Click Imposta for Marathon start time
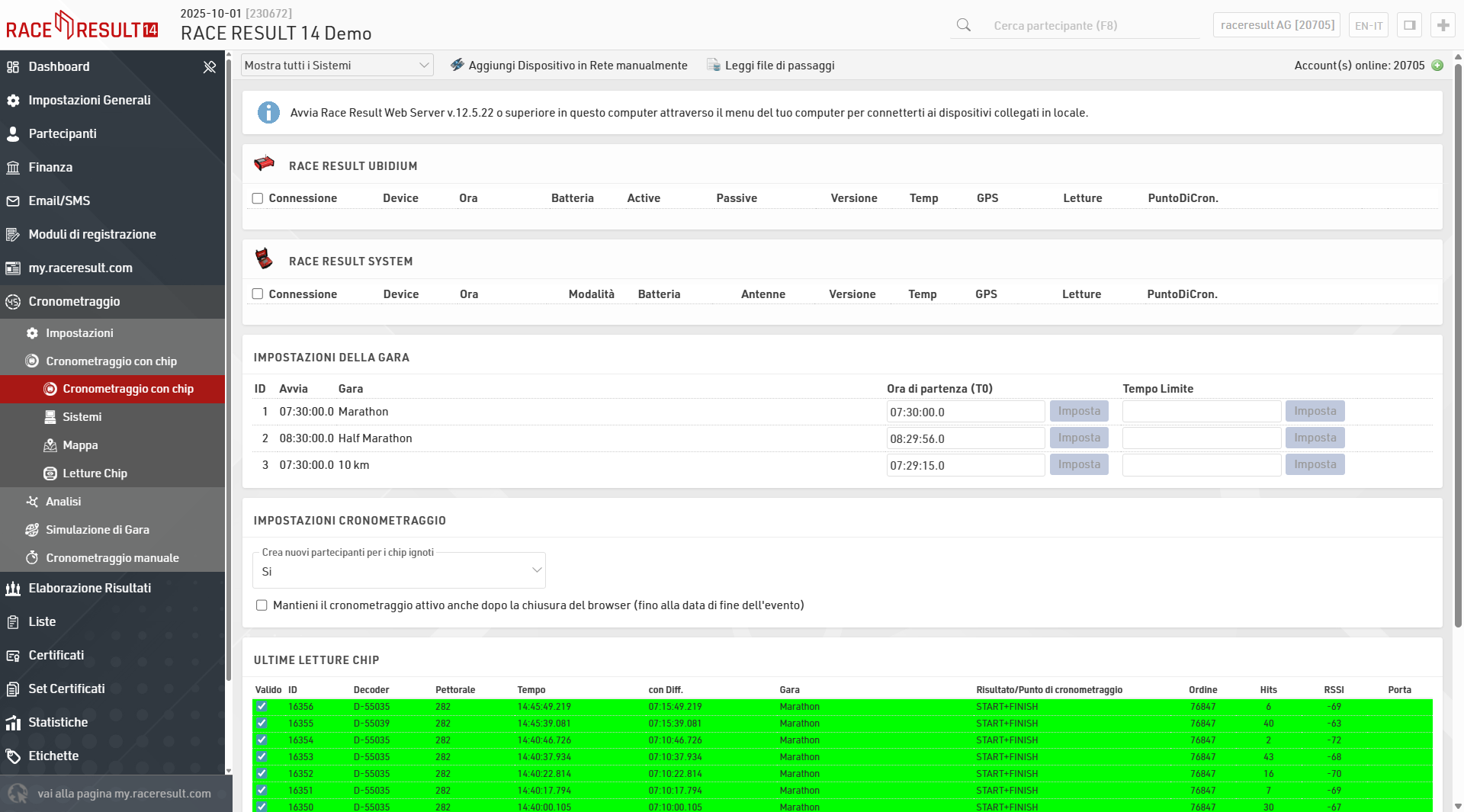Screen dimensions: 1464x812 [1079, 412]
